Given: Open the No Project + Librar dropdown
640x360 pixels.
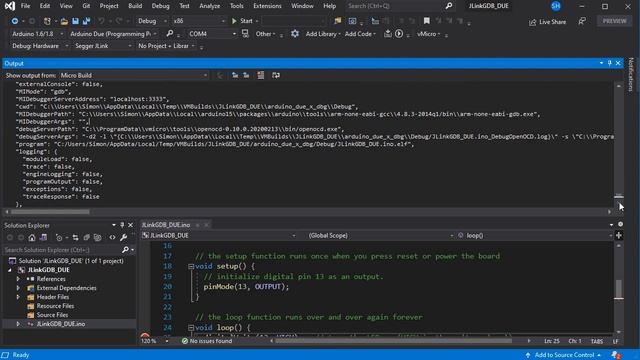Looking at the screenshot, I should [166, 46].
